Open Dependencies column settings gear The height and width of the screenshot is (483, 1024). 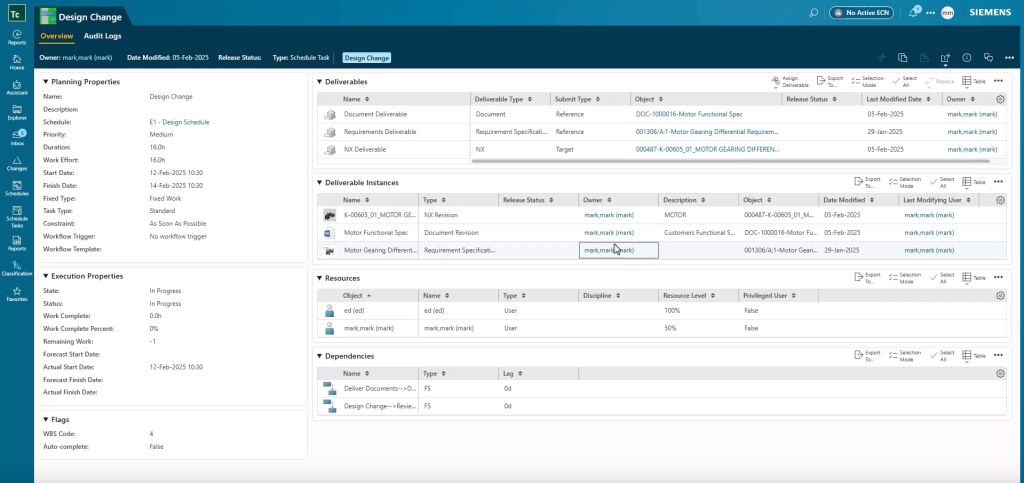pos(1000,374)
